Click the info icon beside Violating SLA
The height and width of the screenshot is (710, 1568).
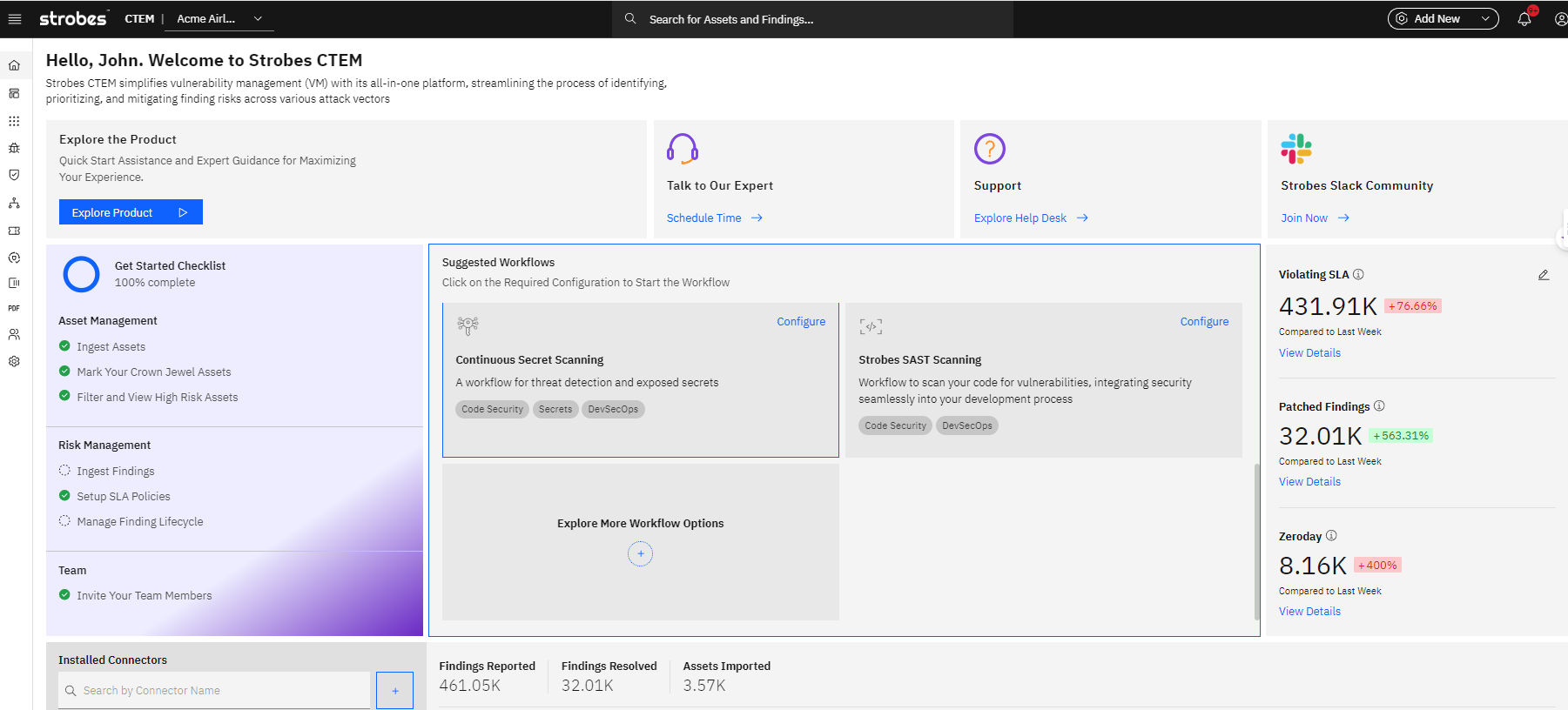click(1358, 274)
